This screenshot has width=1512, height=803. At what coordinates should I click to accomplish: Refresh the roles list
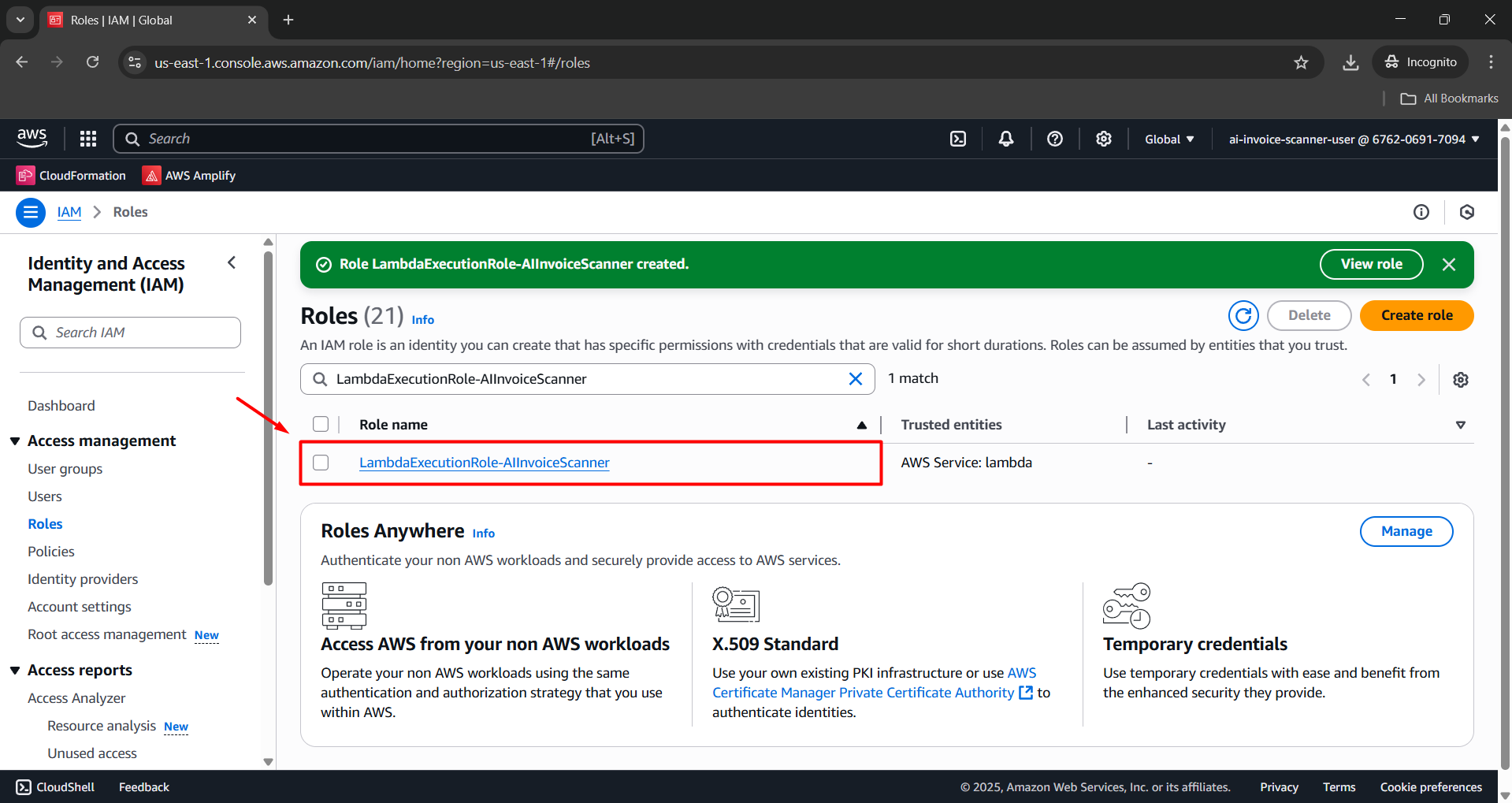pos(1243,316)
